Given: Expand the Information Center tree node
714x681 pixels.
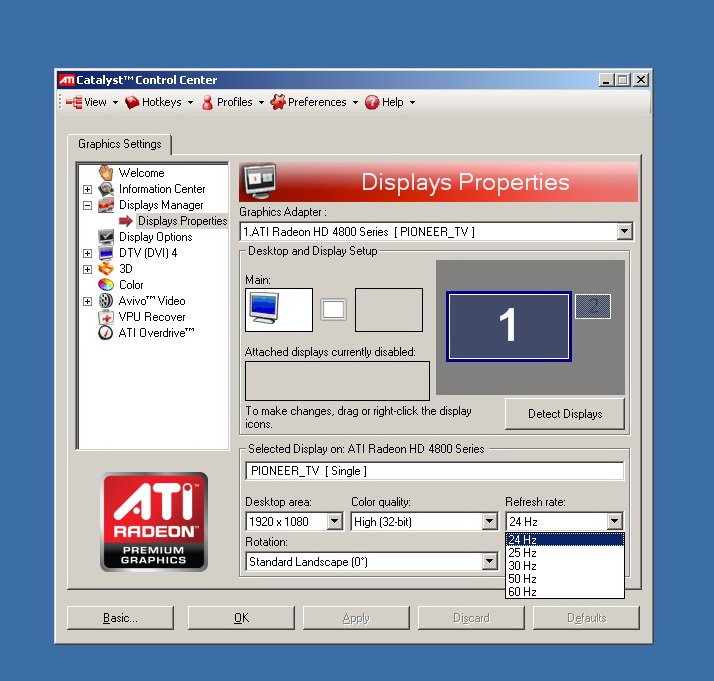Looking at the screenshot, I should pos(87,189).
